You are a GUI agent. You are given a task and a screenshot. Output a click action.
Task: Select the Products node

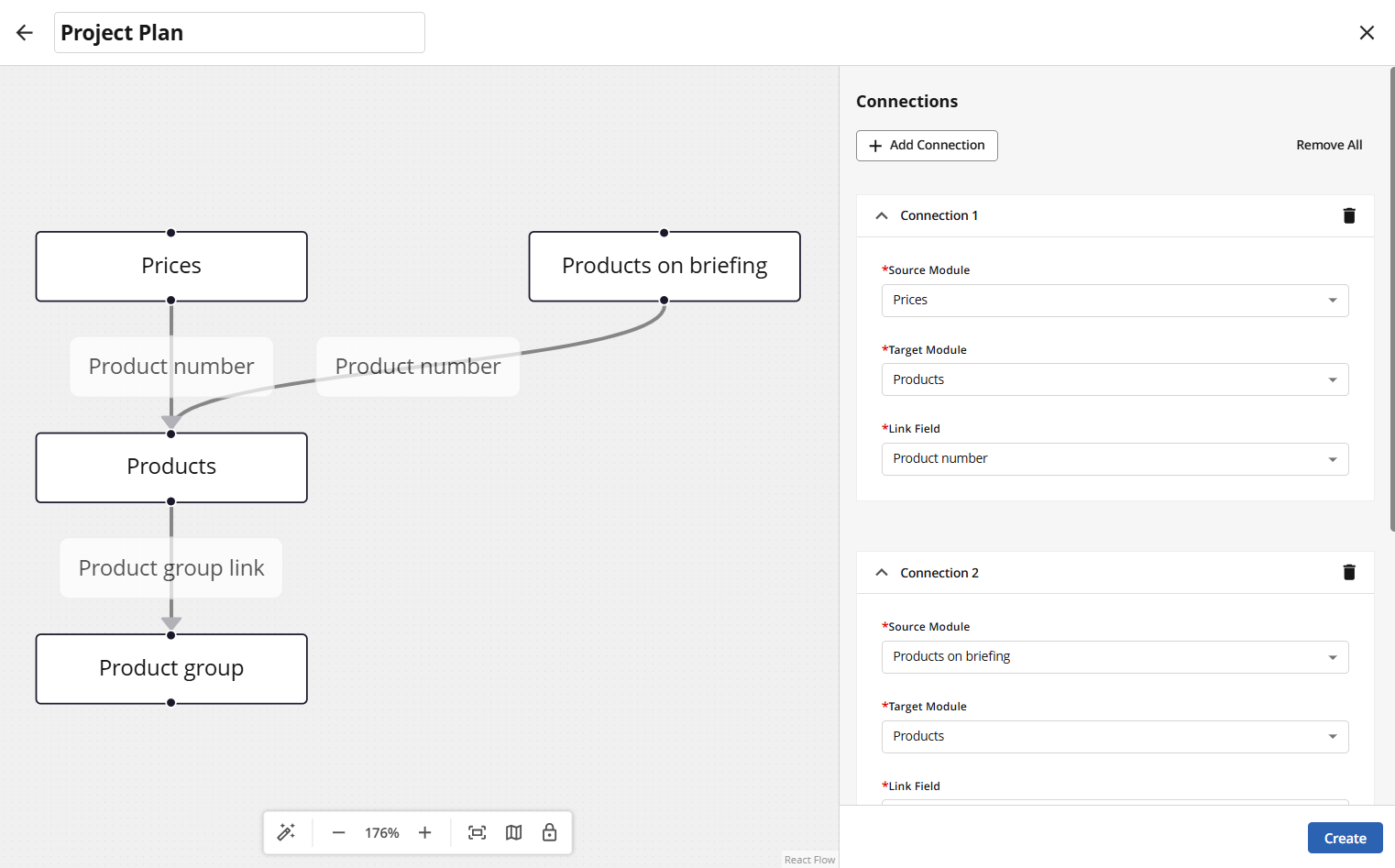tap(171, 467)
